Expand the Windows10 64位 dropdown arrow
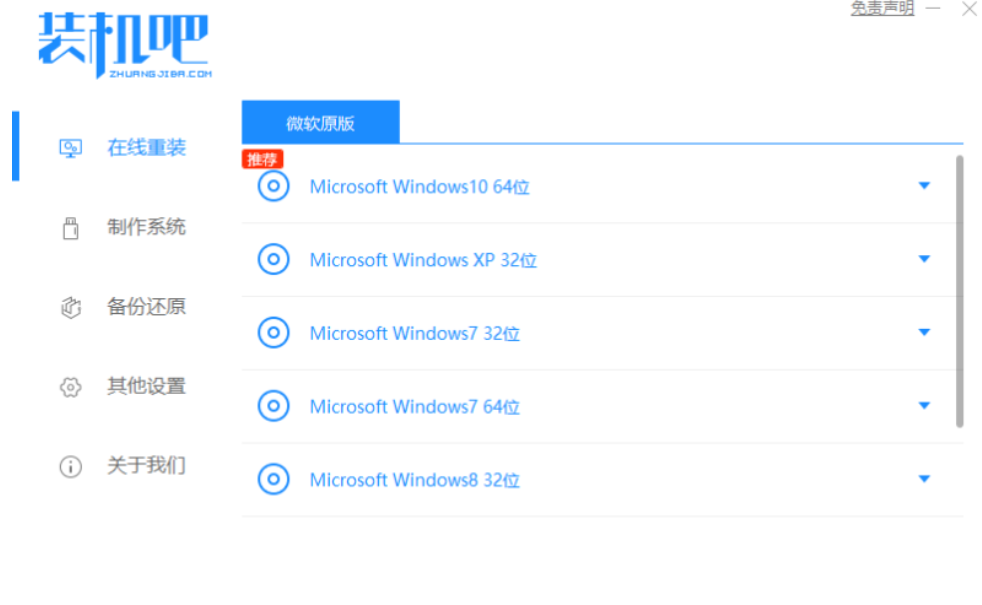982x605 pixels. pos(924,186)
